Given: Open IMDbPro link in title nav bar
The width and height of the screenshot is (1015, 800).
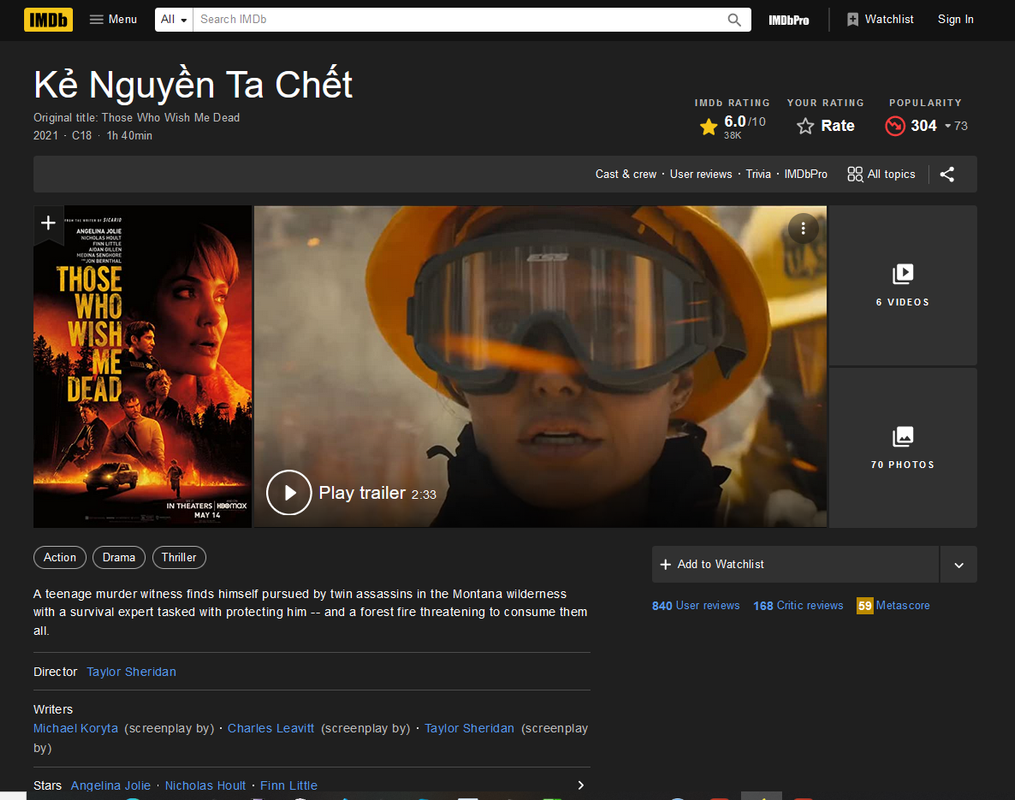Looking at the screenshot, I should (x=805, y=174).
